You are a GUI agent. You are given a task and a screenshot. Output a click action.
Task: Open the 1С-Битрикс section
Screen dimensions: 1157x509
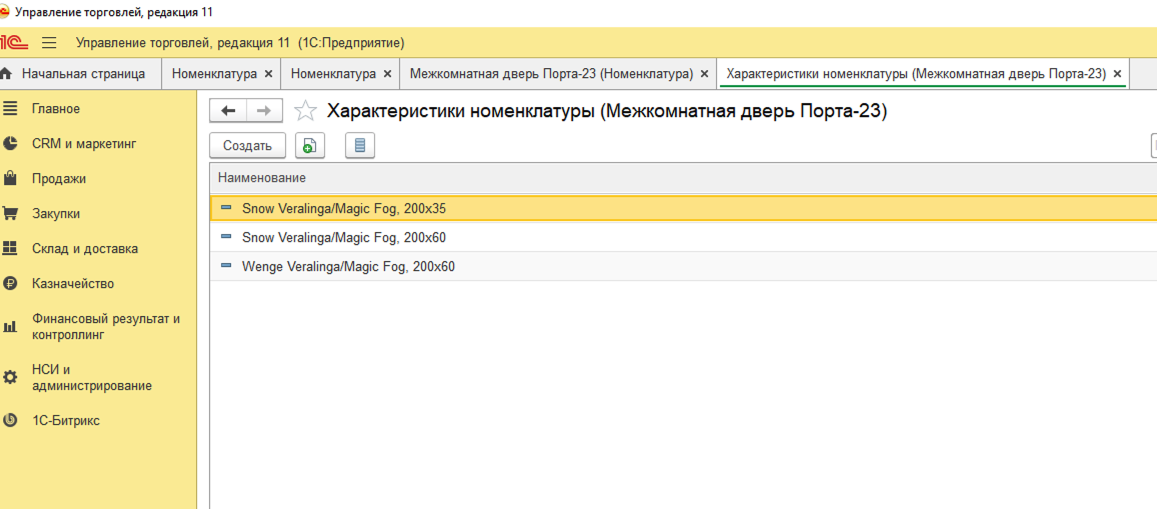pyautogui.click(x=66, y=421)
